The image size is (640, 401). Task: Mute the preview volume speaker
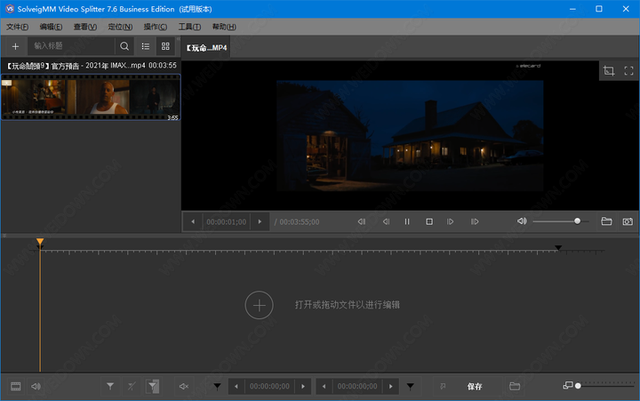click(x=522, y=221)
